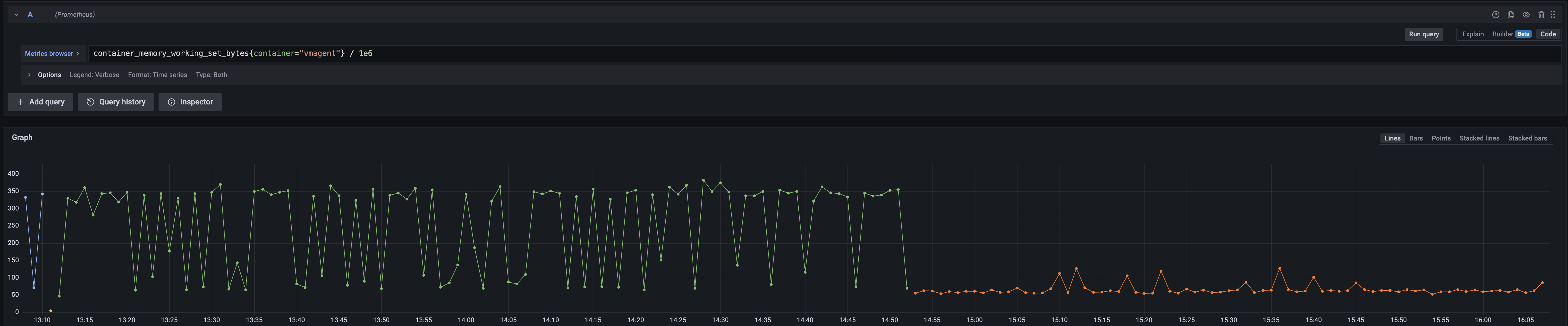The height and width of the screenshot is (326, 1568).
Task: Select the Code tab
Action: (x=1548, y=34)
